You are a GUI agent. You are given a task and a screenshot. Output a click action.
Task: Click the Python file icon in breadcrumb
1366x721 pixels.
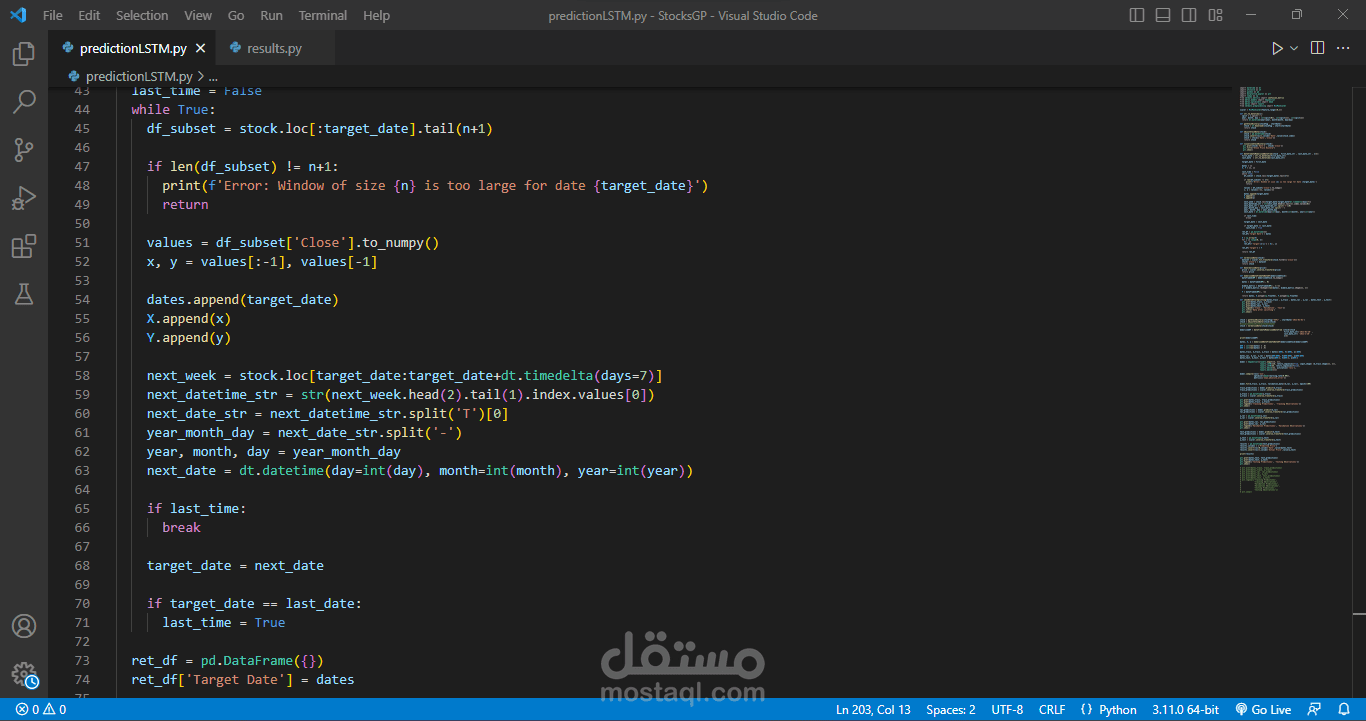pyautogui.click(x=75, y=76)
